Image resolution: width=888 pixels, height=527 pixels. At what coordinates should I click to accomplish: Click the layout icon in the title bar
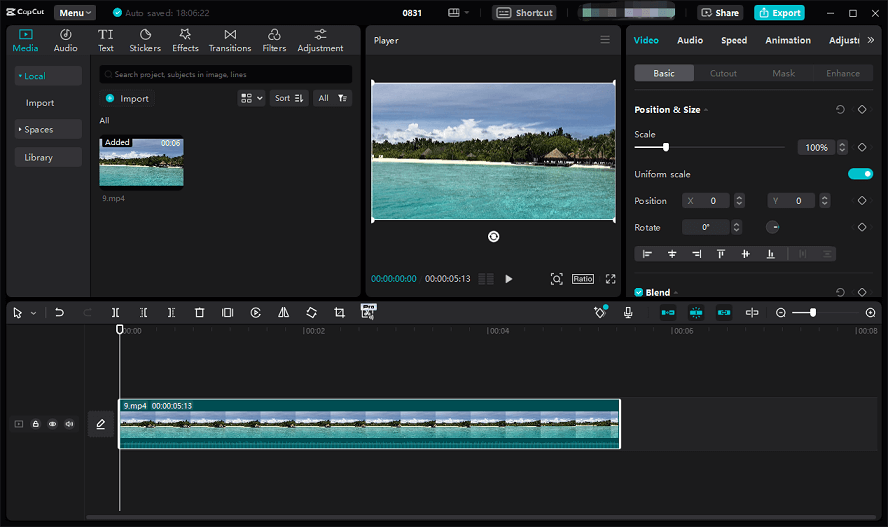point(454,12)
